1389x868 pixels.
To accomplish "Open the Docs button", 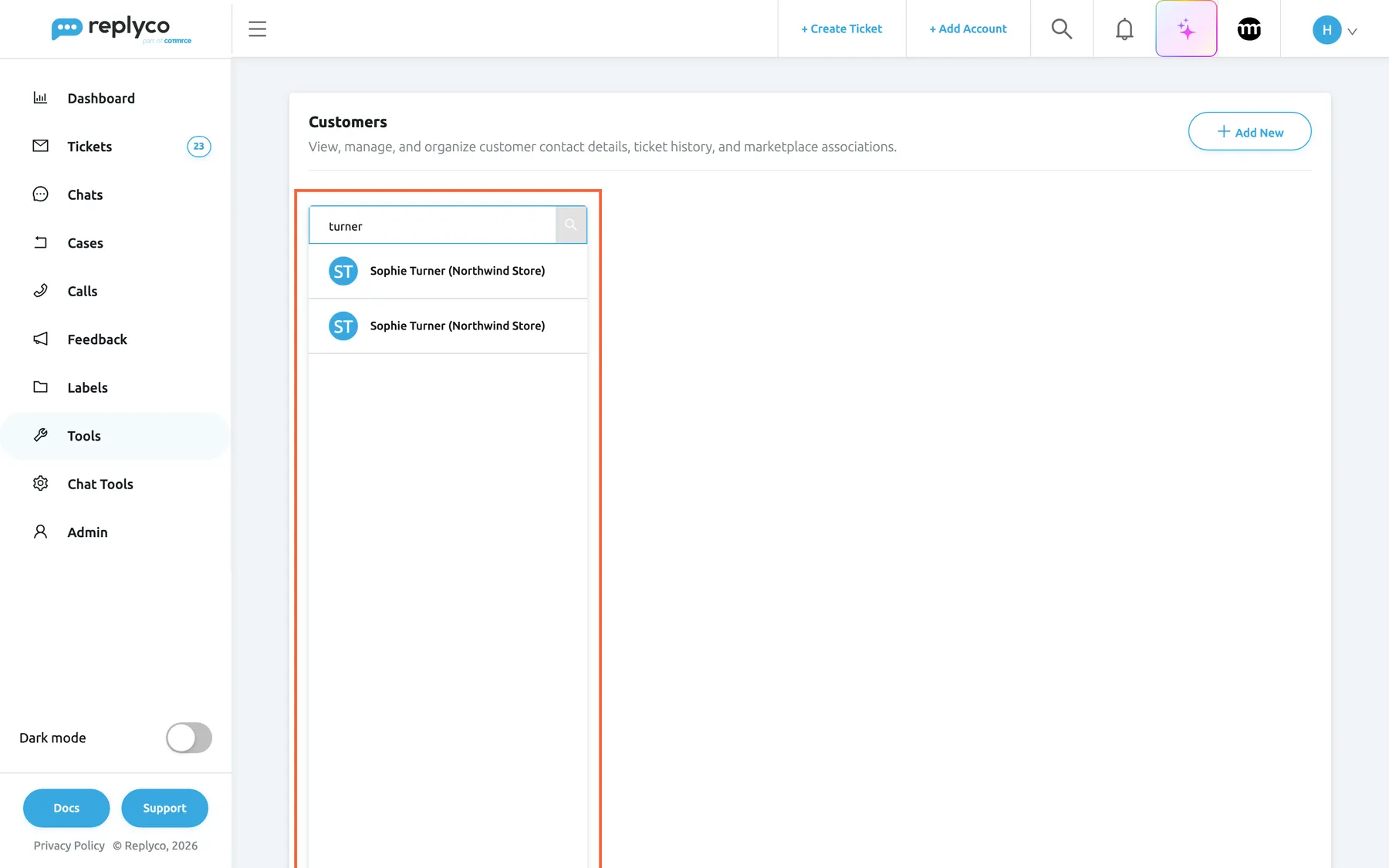I will click(x=66, y=808).
